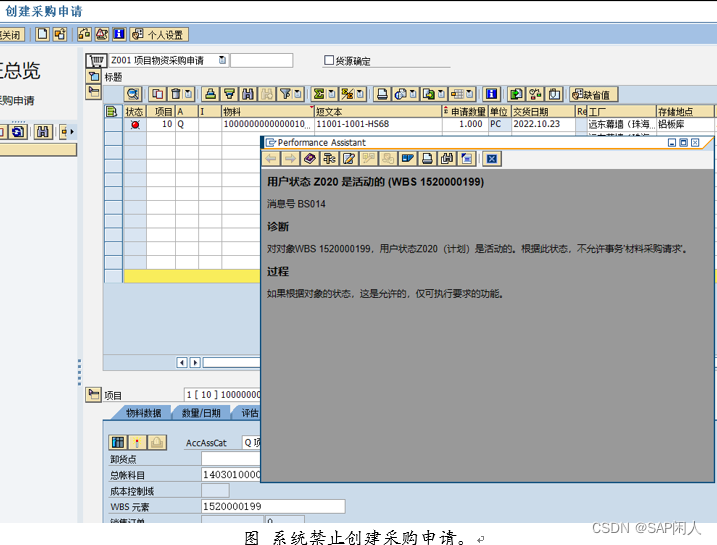Screen dimensions: 717x545
Task: Open the Subtotals dropdown arrow
Action: (360, 94)
